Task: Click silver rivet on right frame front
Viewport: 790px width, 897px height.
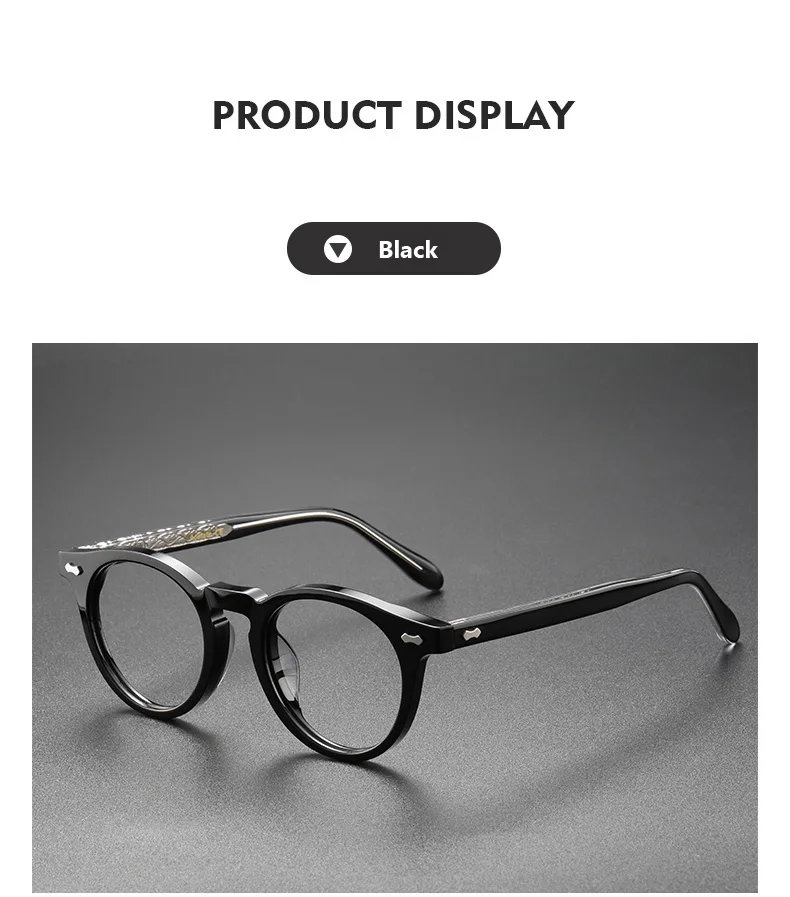Action: click(x=411, y=637)
